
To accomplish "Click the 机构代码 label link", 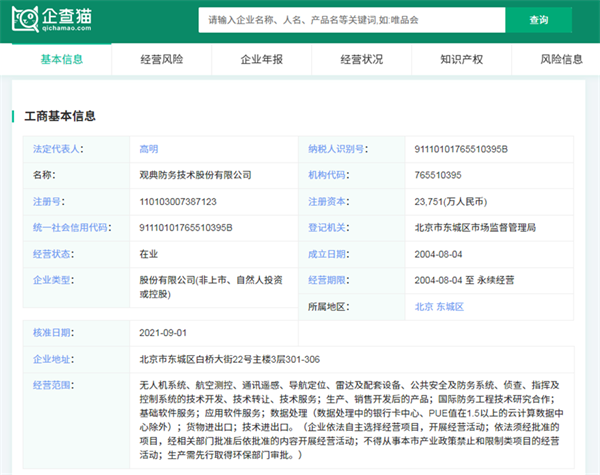I will [x=327, y=175].
